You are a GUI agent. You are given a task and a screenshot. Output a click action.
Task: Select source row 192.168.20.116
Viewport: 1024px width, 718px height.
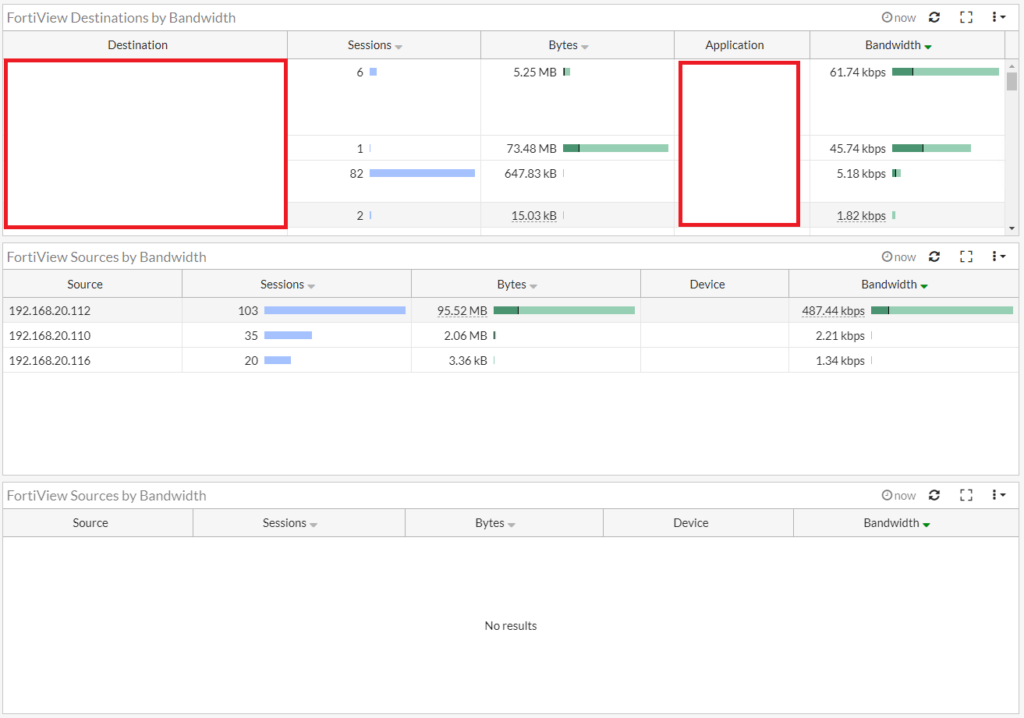[x=510, y=360]
